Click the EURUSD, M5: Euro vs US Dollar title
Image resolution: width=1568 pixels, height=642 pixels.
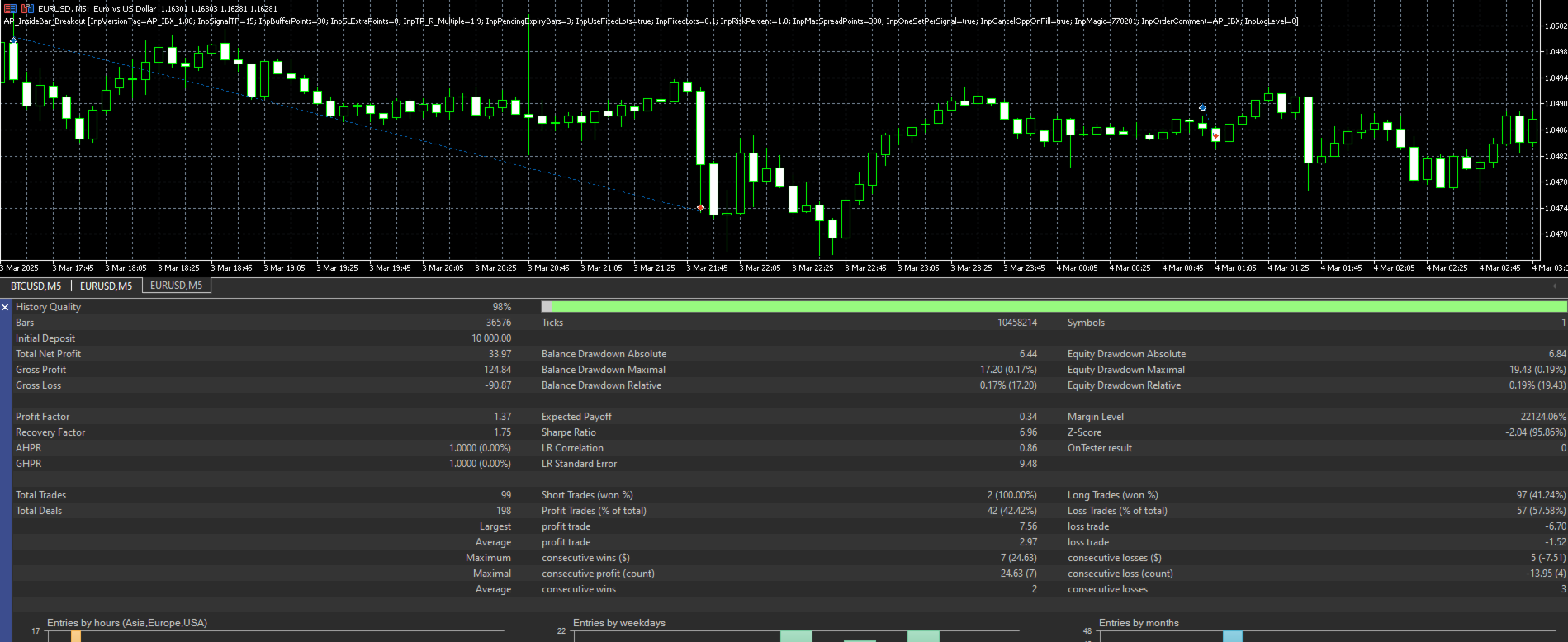pyautogui.click(x=97, y=9)
